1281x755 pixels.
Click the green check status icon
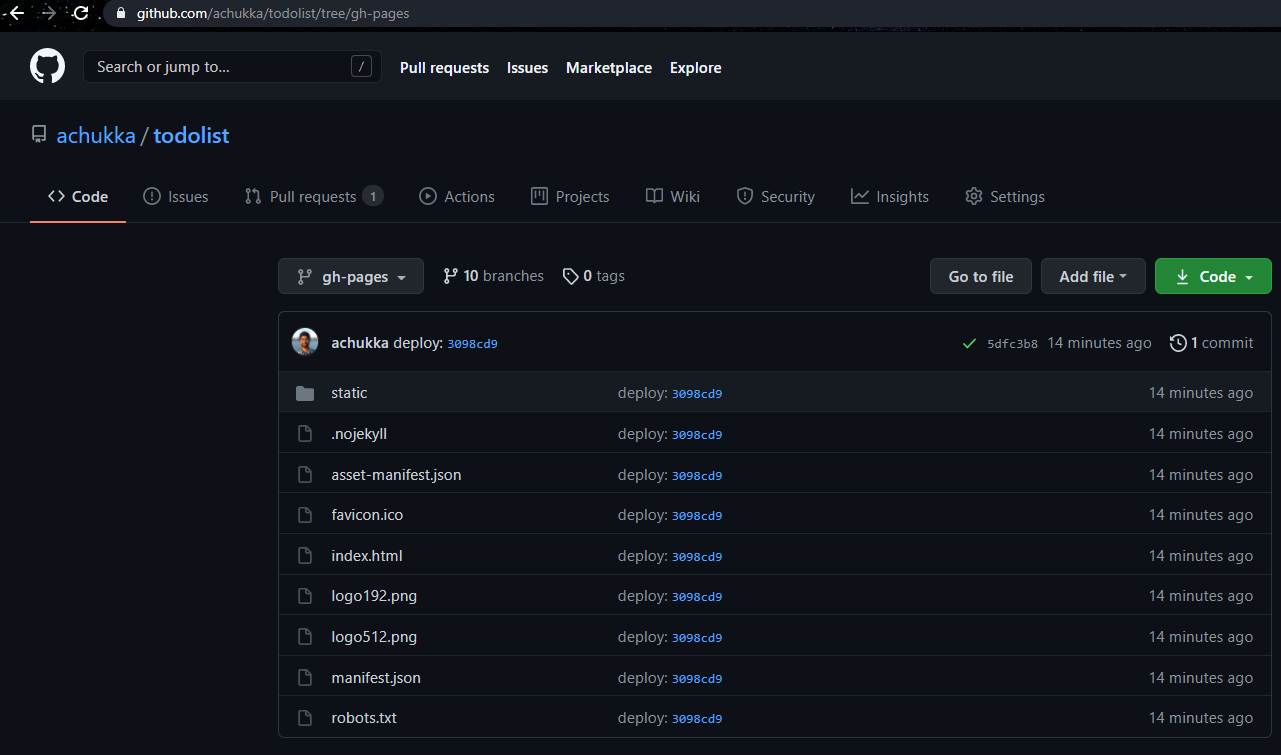pos(969,343)
